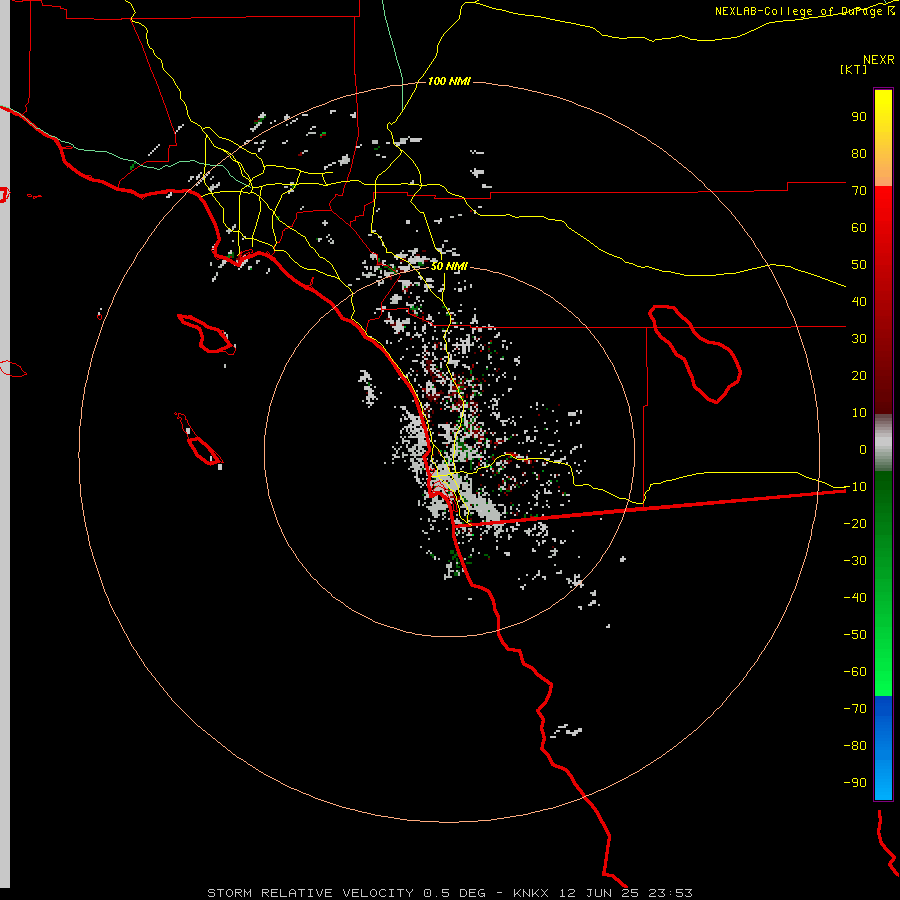Click the Storm Relative Velocity KNKX caption
The image size is (900, 900).
(449, 893)
